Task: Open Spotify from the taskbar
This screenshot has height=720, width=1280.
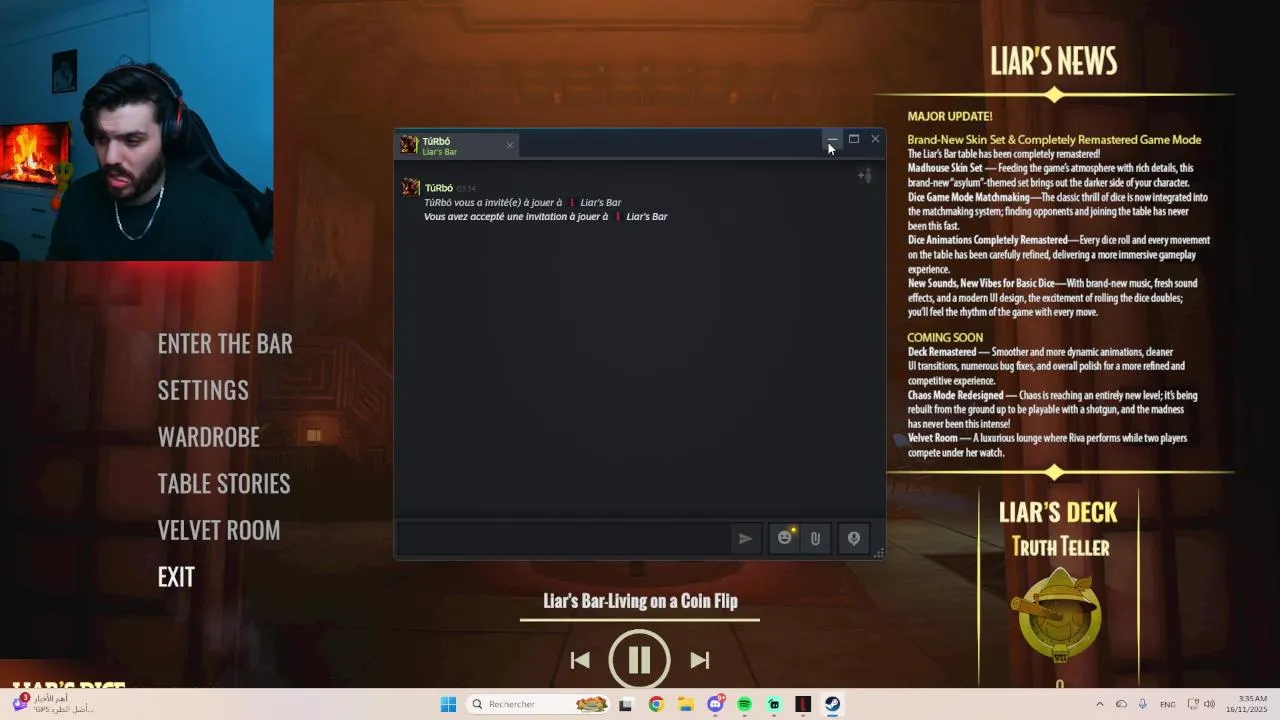Action: (744, 704)
